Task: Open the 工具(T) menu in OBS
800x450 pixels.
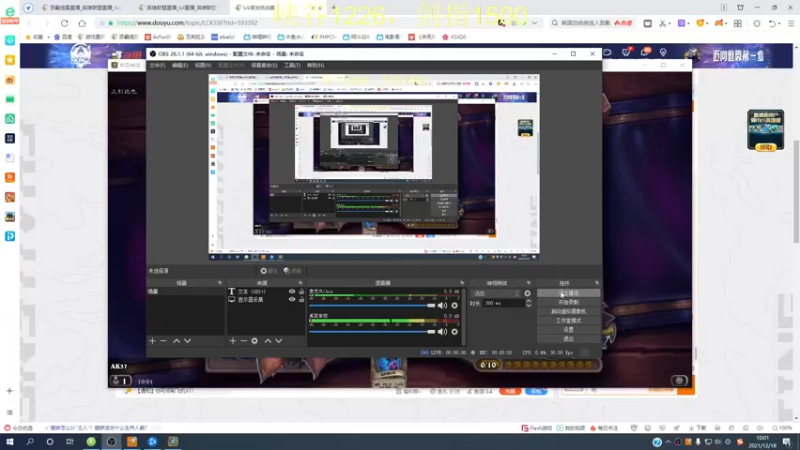Action: [292, 65]
